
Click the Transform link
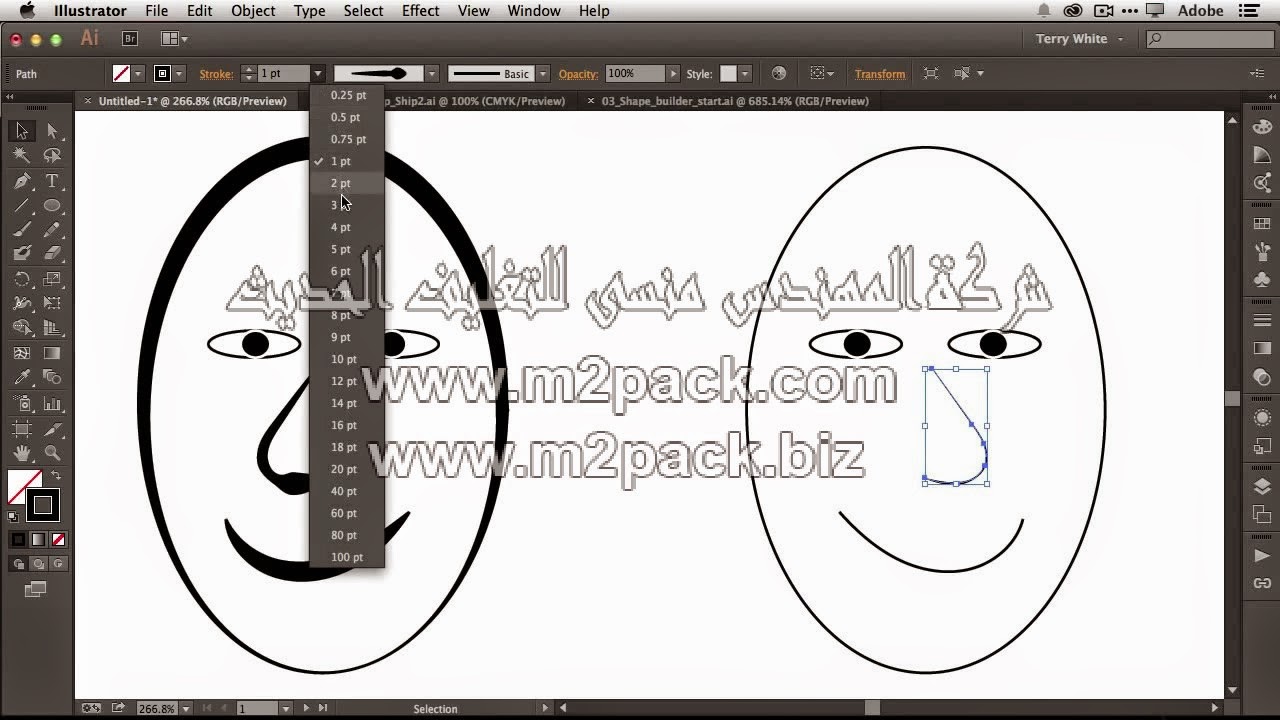tap(880, 74)
